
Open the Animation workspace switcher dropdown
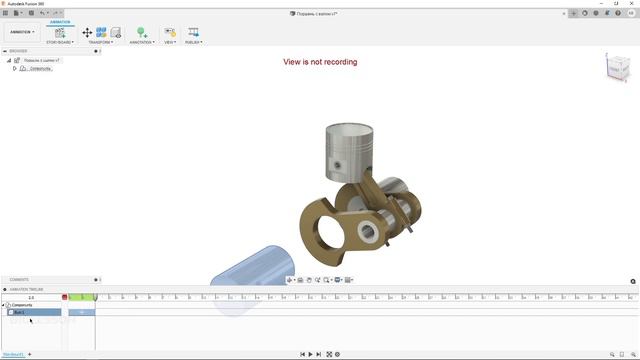pyautogui.click(x=22, y=32)
